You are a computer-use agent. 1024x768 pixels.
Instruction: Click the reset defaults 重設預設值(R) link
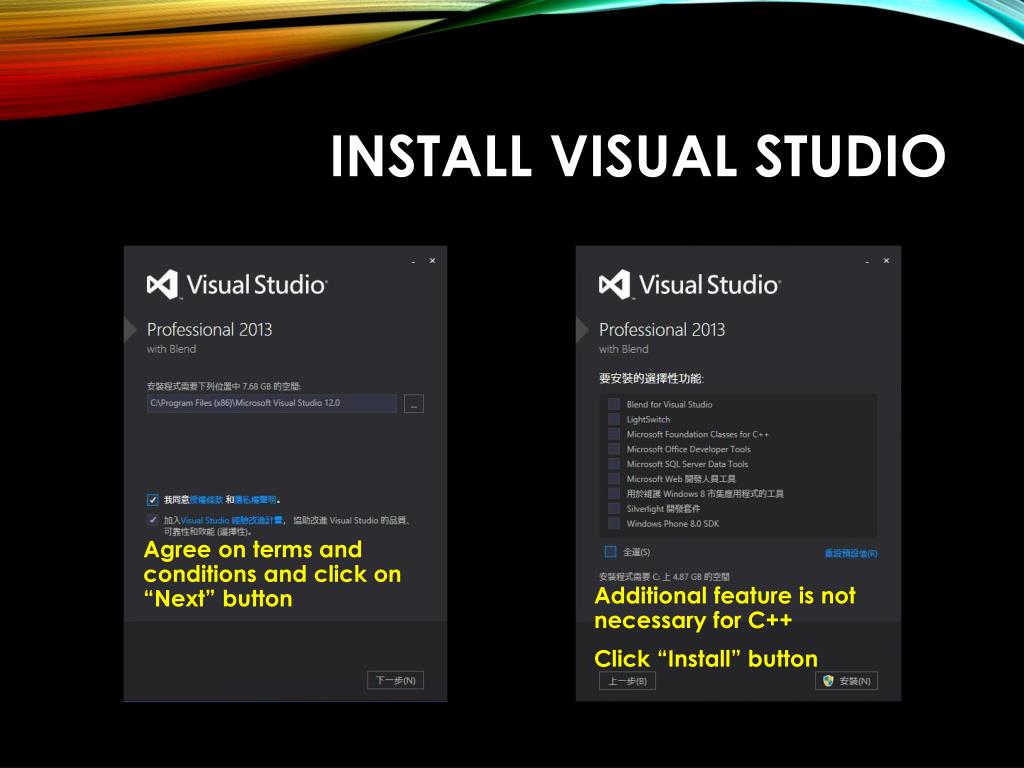pos(851,554)
